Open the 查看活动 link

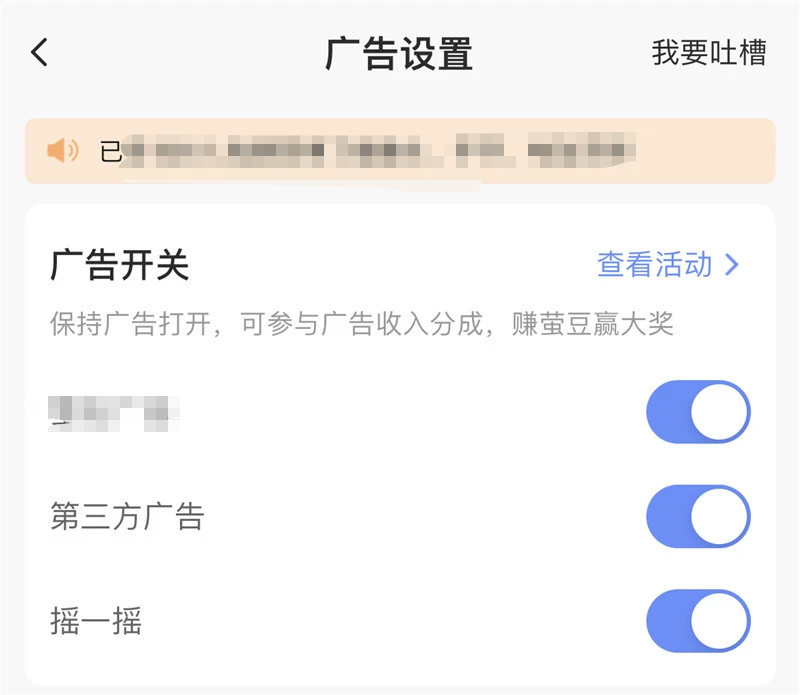click(x=655, y=265)
